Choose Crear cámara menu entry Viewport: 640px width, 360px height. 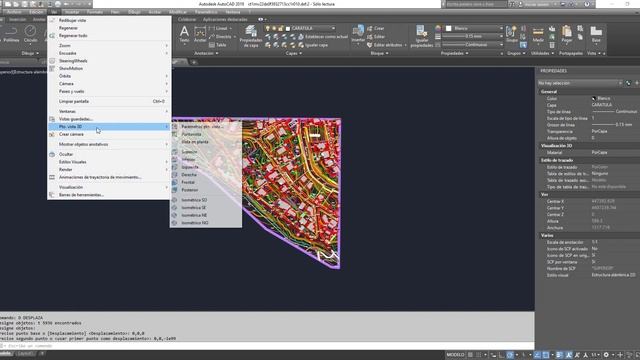click(109, 134)
